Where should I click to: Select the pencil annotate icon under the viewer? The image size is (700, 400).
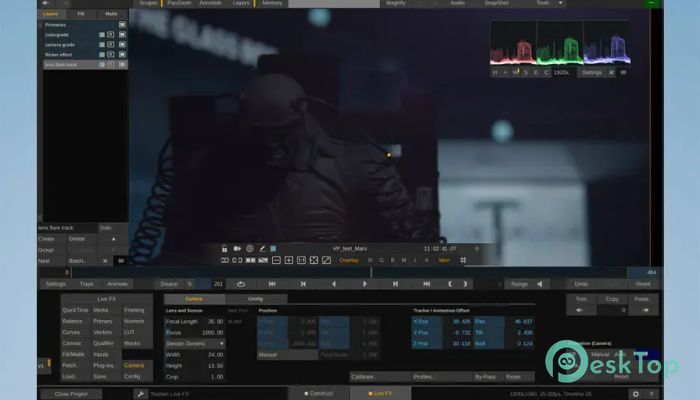tap(262, 249)
